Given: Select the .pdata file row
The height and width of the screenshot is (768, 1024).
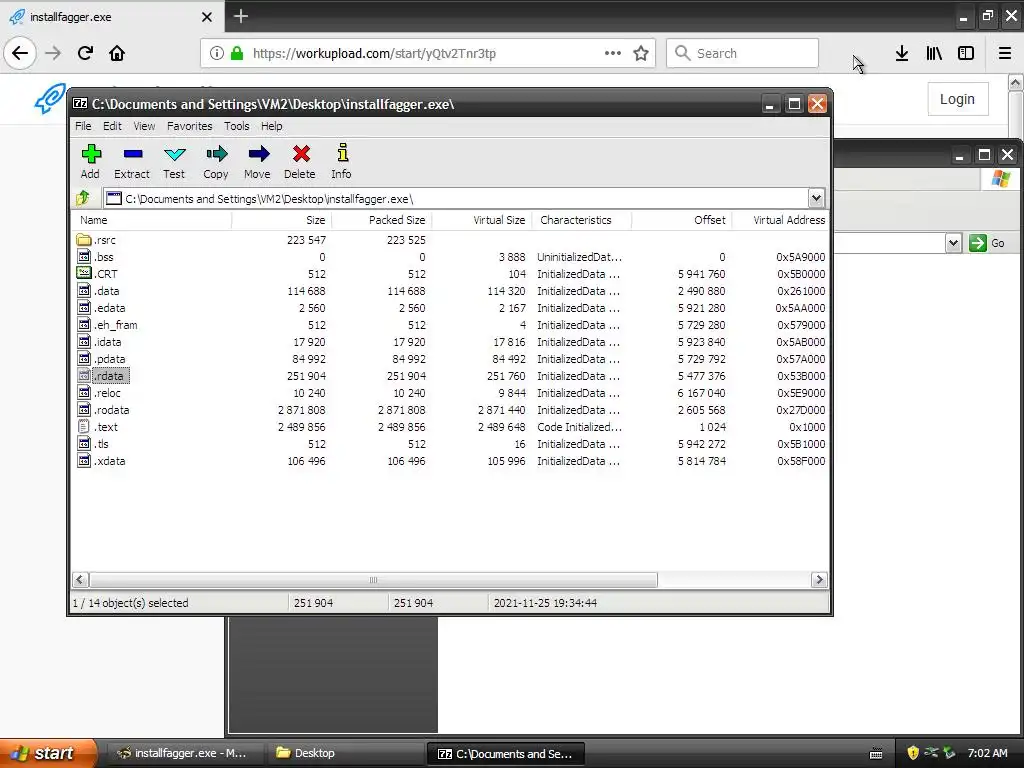Looking at the screenshot, I should click(451, 359).
